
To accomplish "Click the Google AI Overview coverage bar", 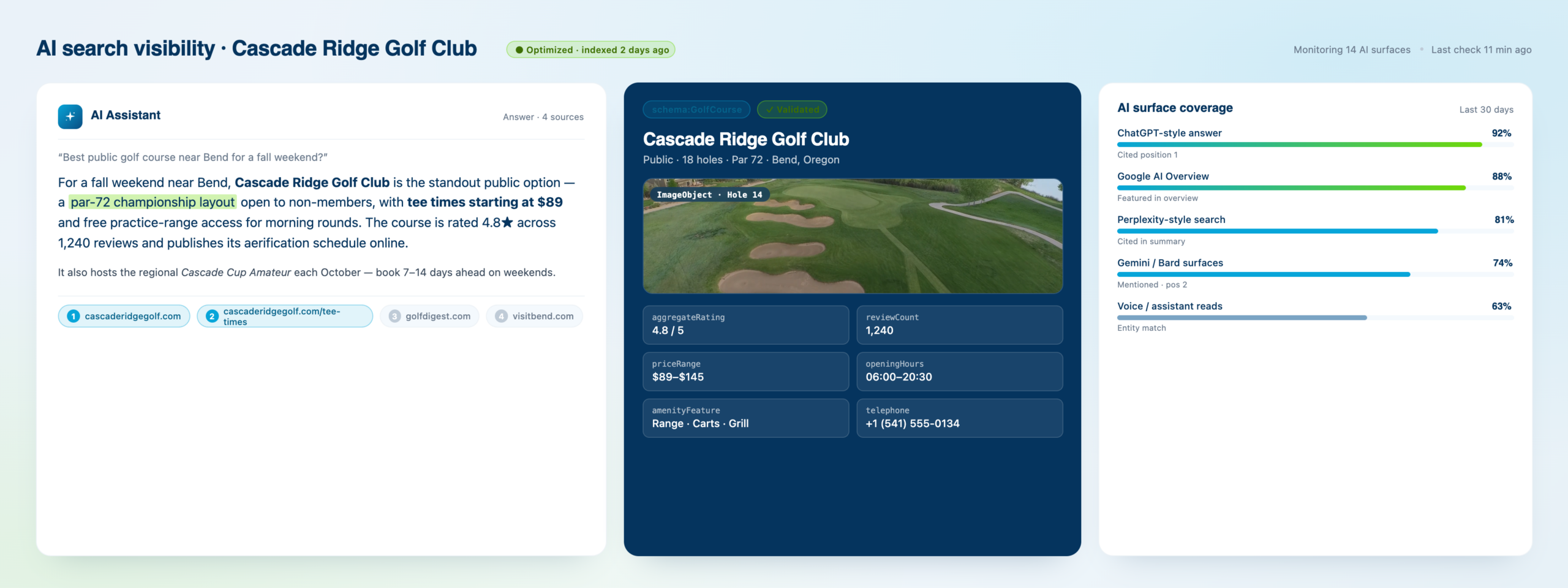I will click(1315, 188).
